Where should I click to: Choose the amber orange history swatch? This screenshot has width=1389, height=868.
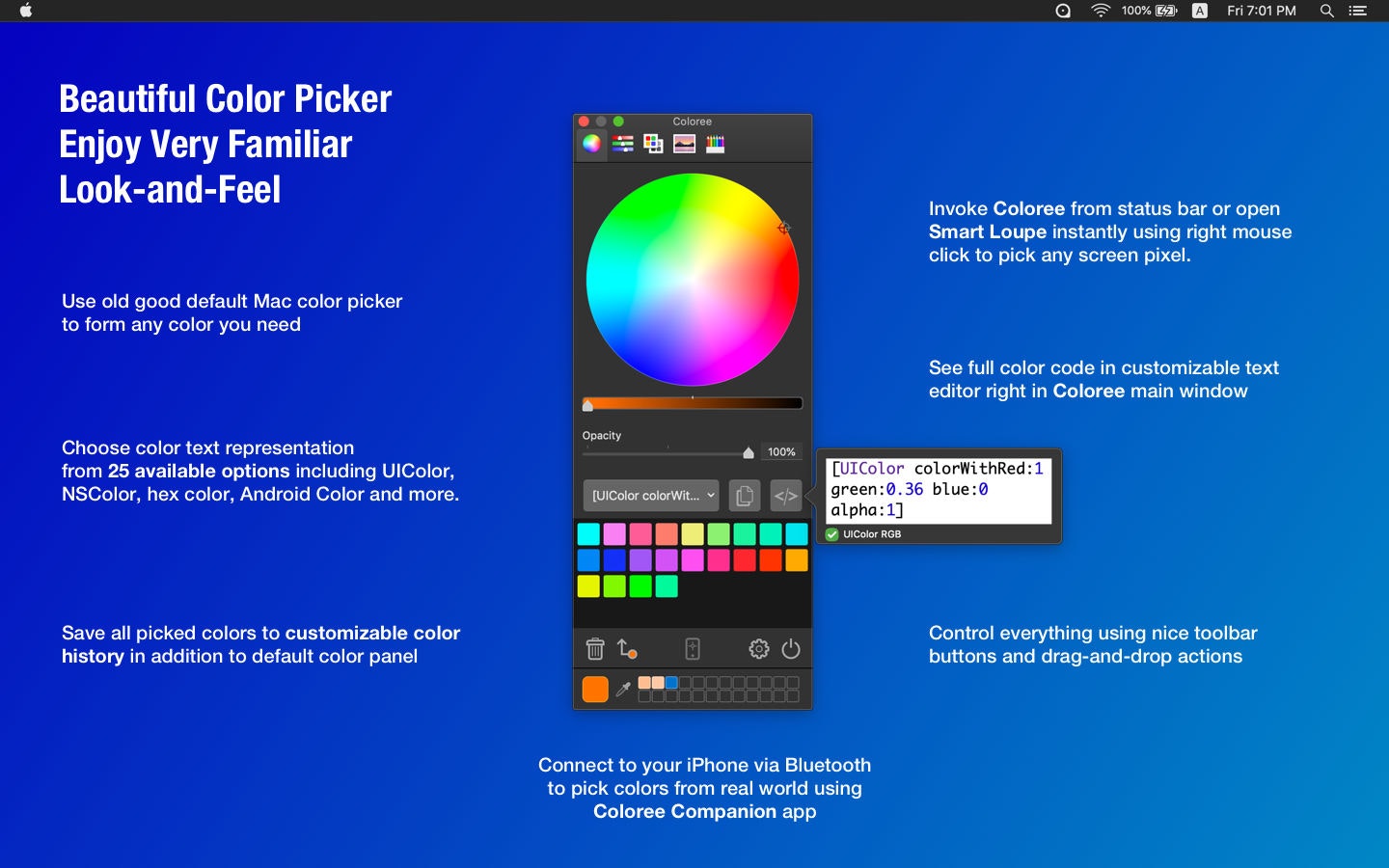pos(797,560)
